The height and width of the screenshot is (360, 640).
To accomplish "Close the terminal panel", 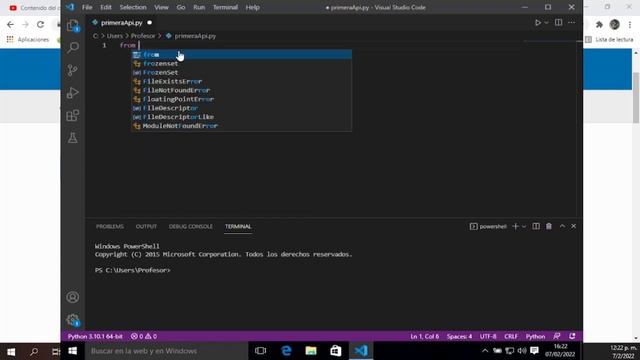I will pyautogui.click(x=573, y=226).
